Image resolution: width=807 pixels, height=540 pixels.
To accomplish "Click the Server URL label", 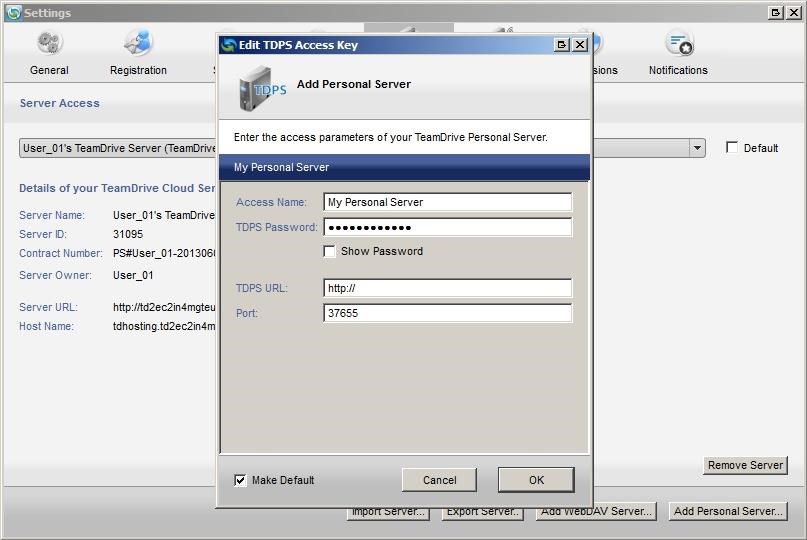I will [48, 307].
